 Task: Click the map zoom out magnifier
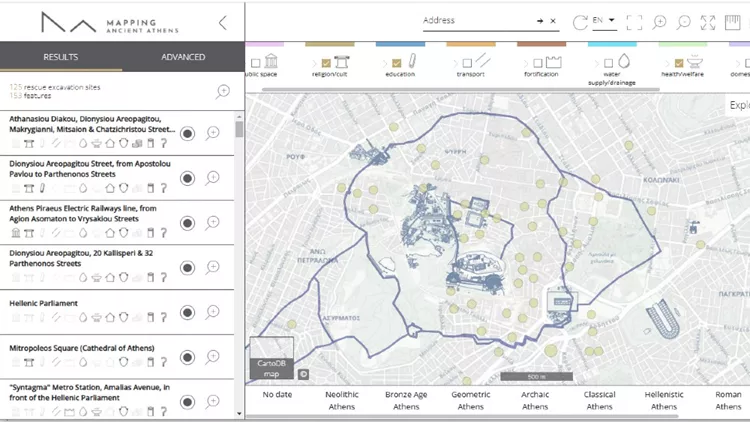click(x=684, y=22)
